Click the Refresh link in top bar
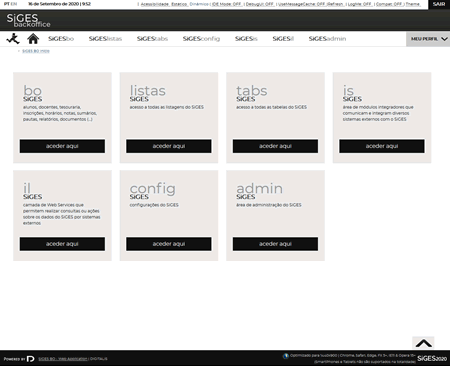The width and height of the screenshot is (450, 366). point(335,4)
